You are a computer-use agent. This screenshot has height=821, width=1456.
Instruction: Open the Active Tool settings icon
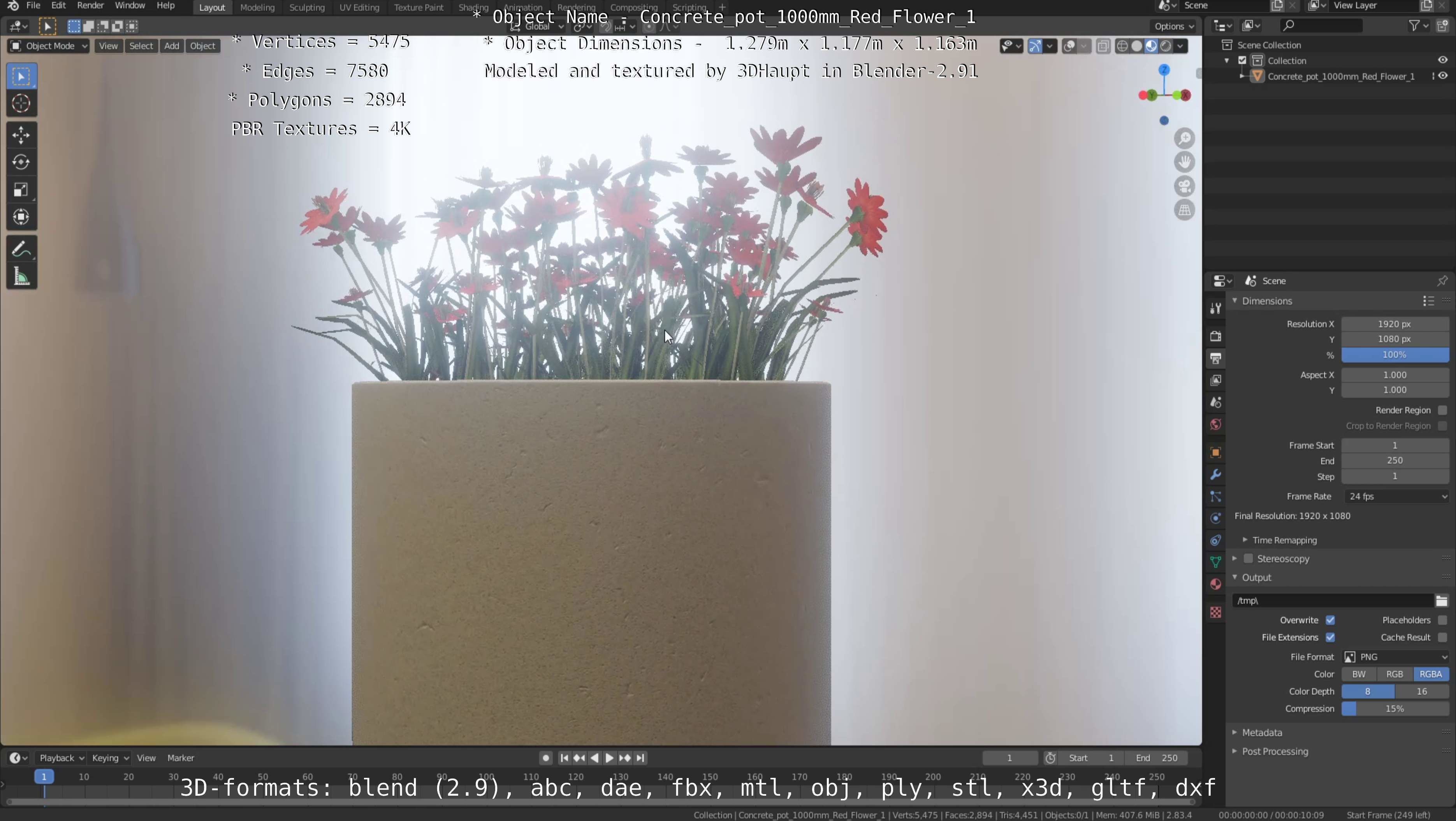(x=1216, y=308)
